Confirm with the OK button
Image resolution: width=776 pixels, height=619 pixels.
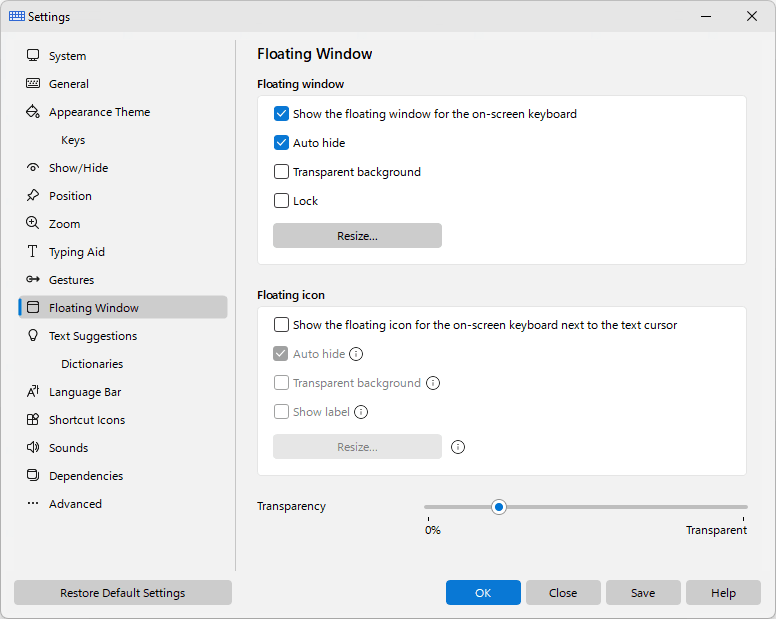[483, 593]
